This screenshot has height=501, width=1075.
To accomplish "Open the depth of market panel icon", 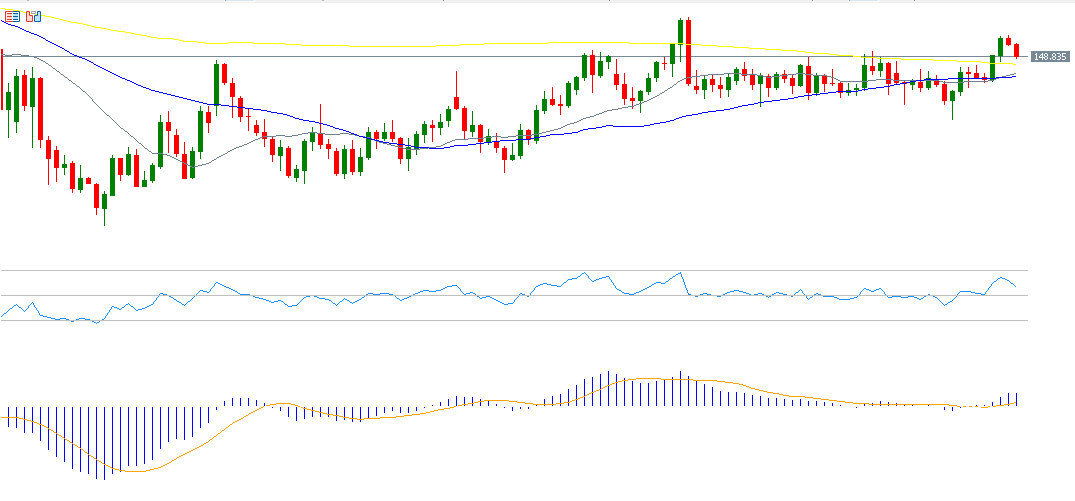I will pyautogui.click(x=33, y=16).
